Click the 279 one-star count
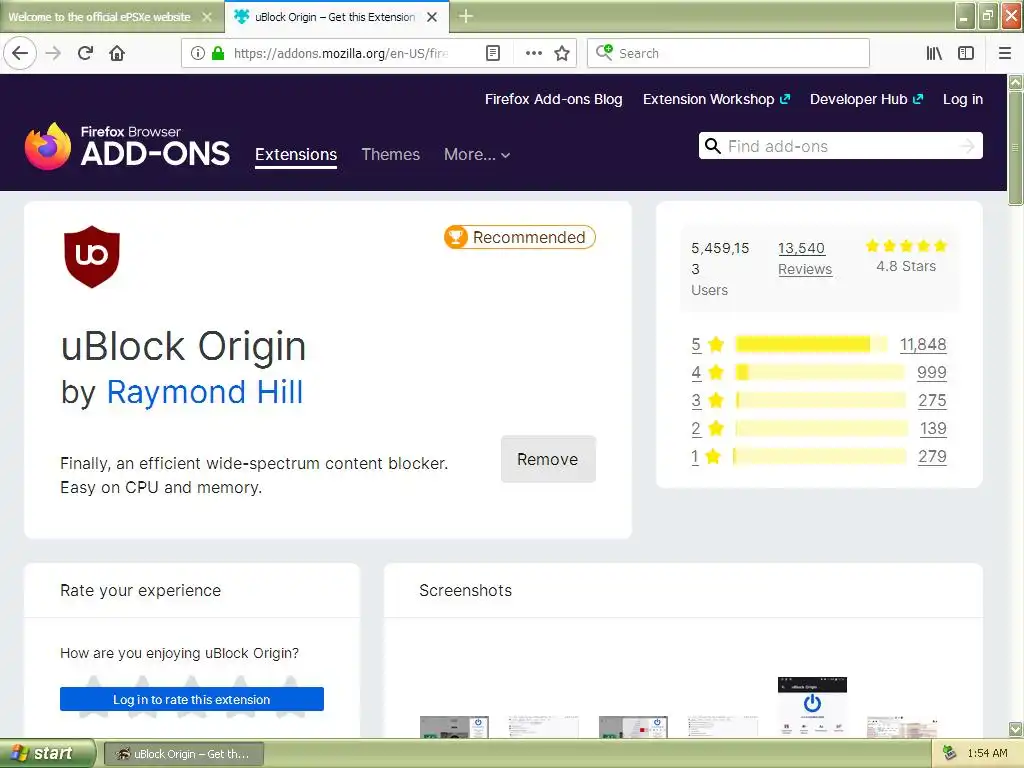1024x768 pixels. pos(932,456)
